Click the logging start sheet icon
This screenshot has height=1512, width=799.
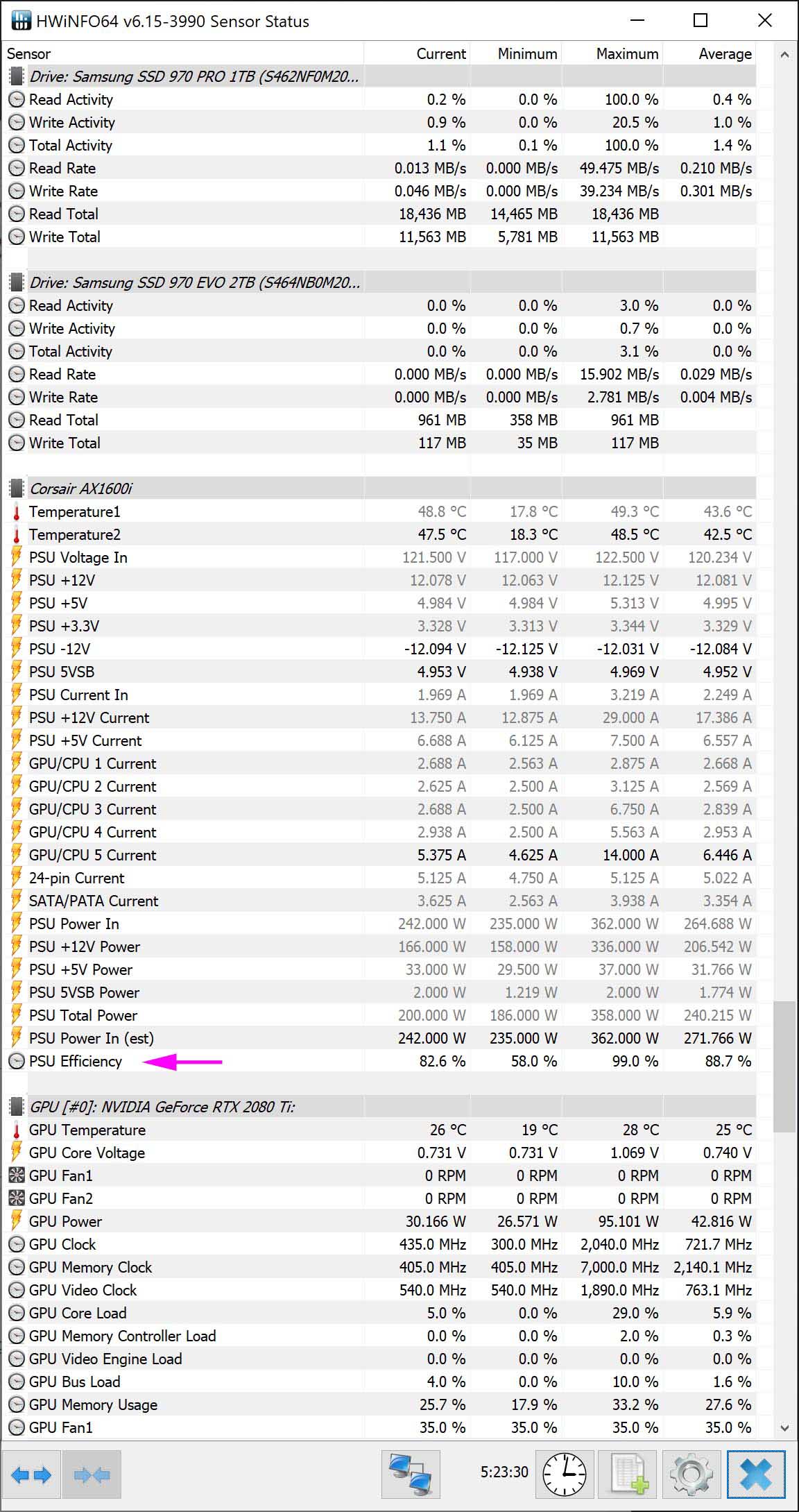[628, 1475]
